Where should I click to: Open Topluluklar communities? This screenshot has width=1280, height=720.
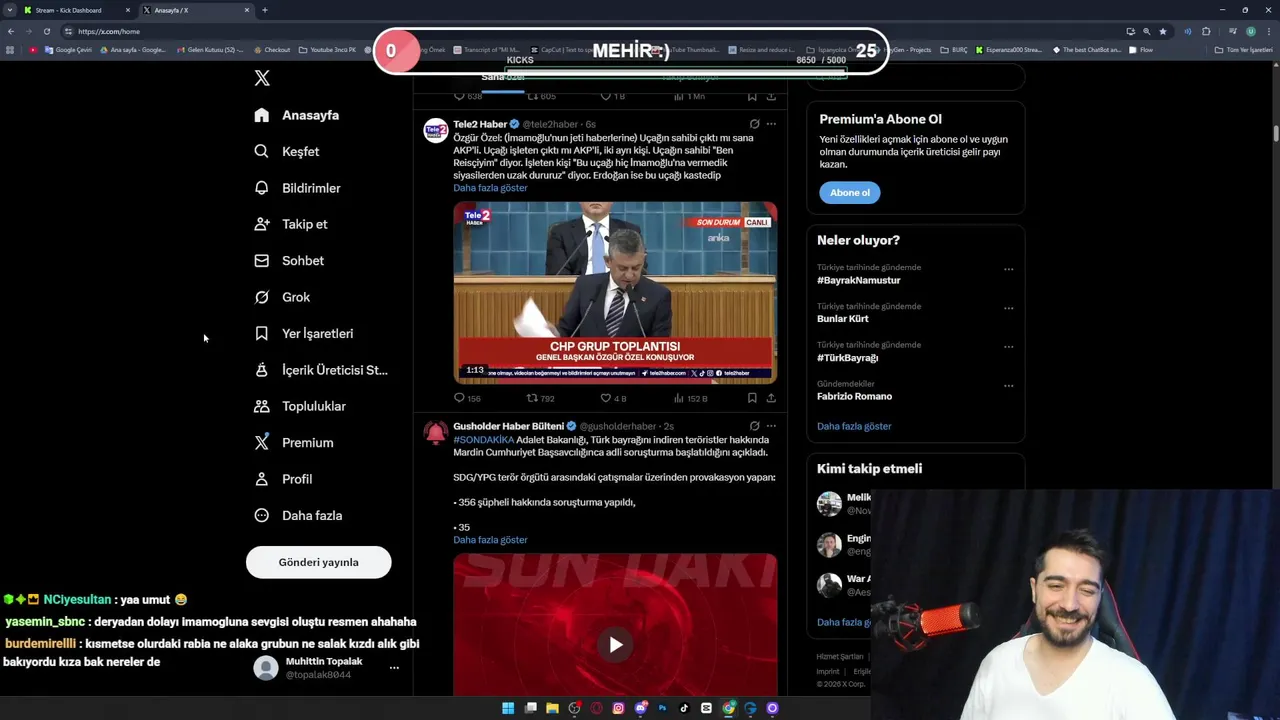[300, 406]
